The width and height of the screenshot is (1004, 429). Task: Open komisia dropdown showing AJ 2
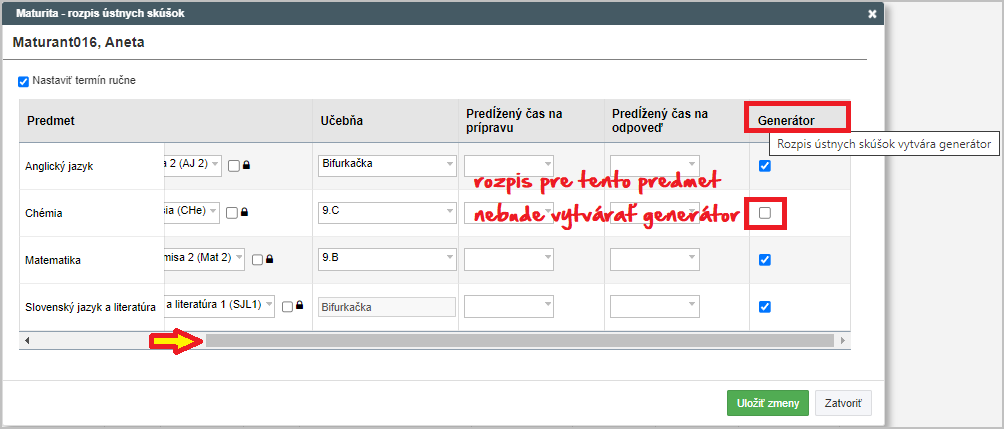(x=193, y=165)
